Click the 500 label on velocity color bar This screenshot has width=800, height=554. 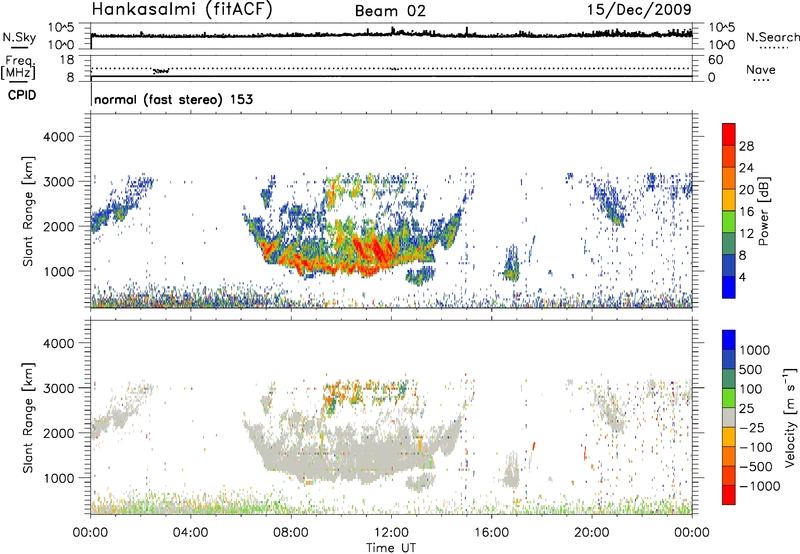(751, 369)
